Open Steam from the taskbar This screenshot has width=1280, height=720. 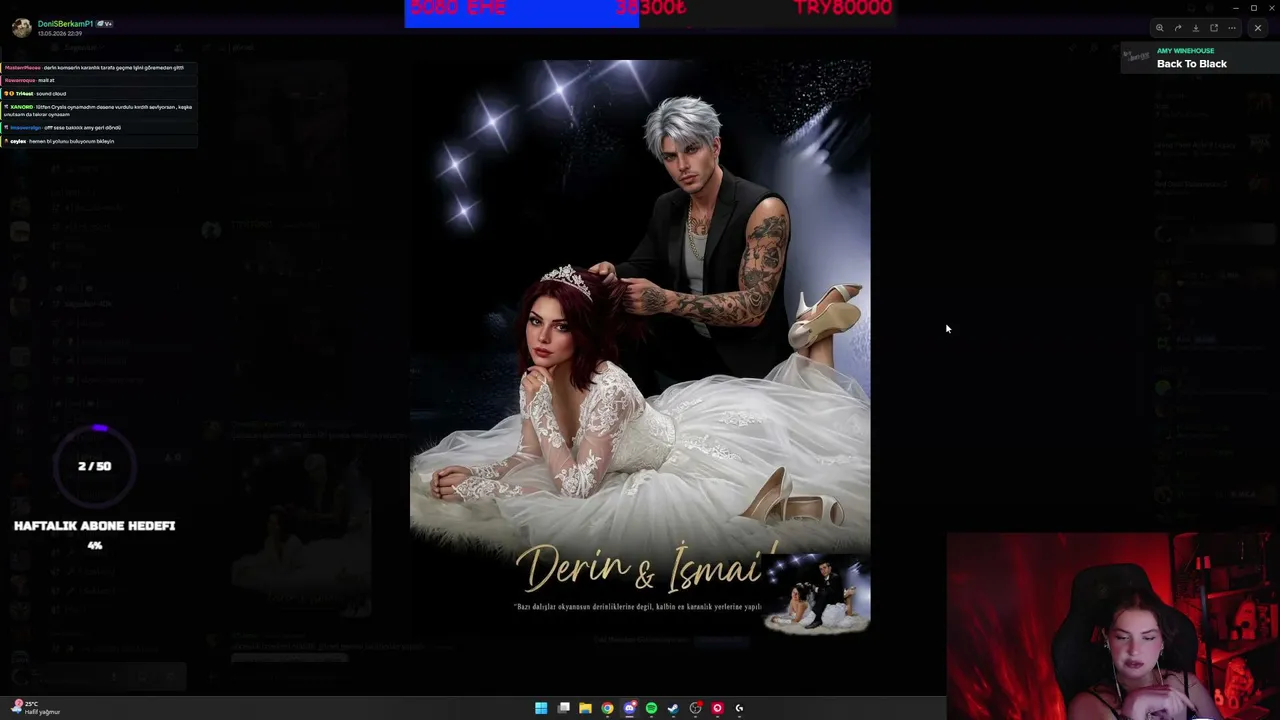click(x=673, y=708)
